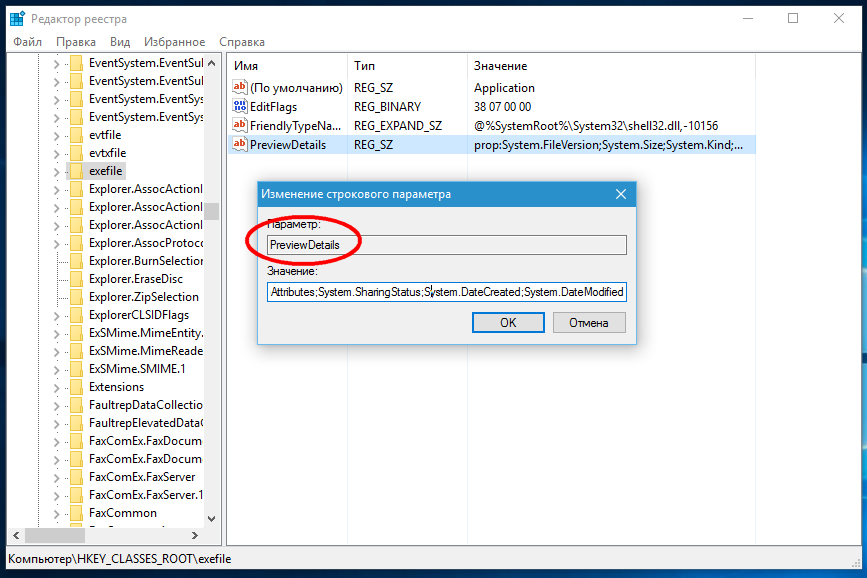This screenshot has width=867, height=578.
Task: Click the horizontal scrollbar right arrow in tree
Action: coord(195,535)
